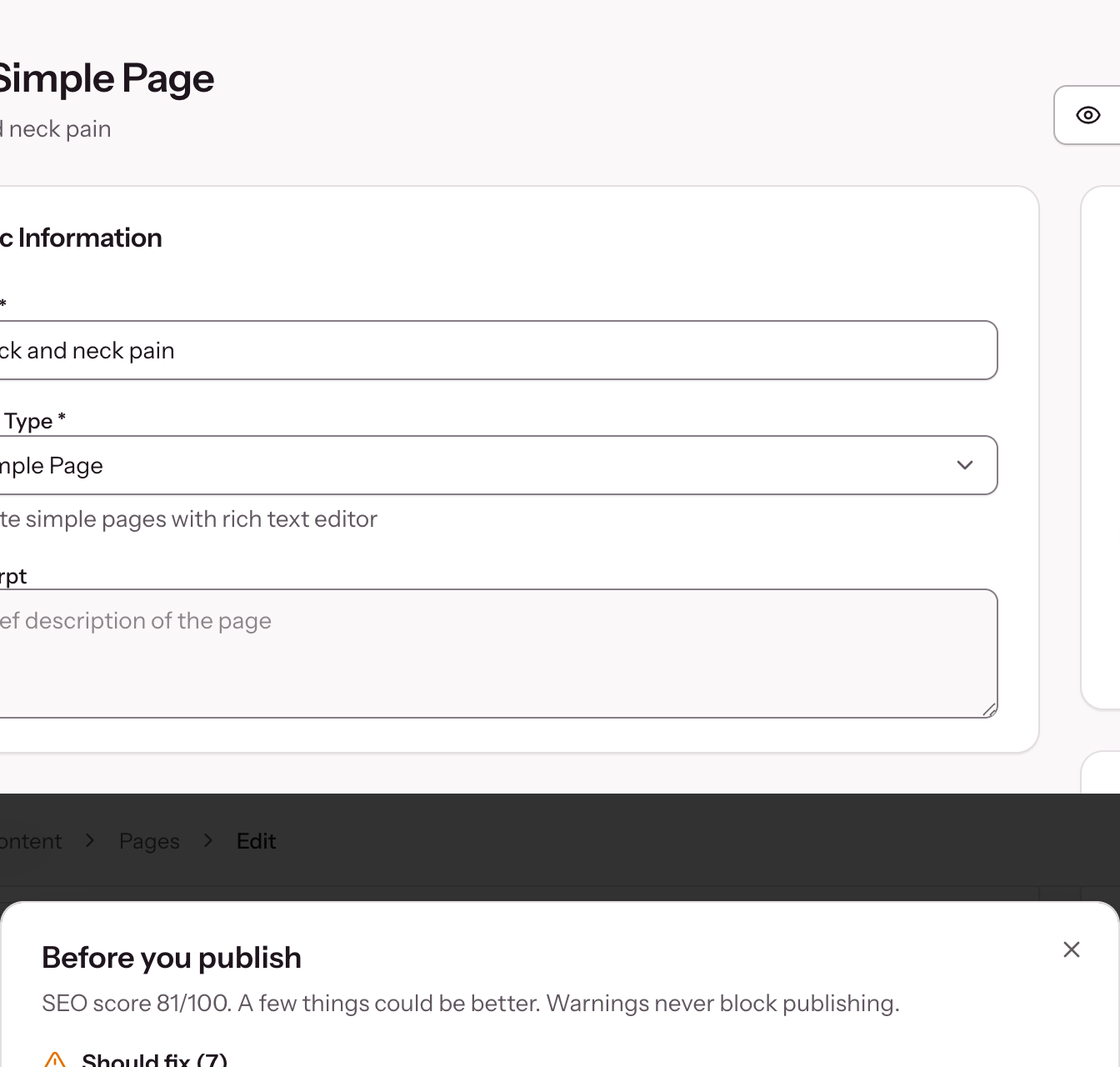The height and width of the screenshot is (1067, 1120).
Task: Open Pages in the breadcrumb
Action: click(x=149, y=841)
